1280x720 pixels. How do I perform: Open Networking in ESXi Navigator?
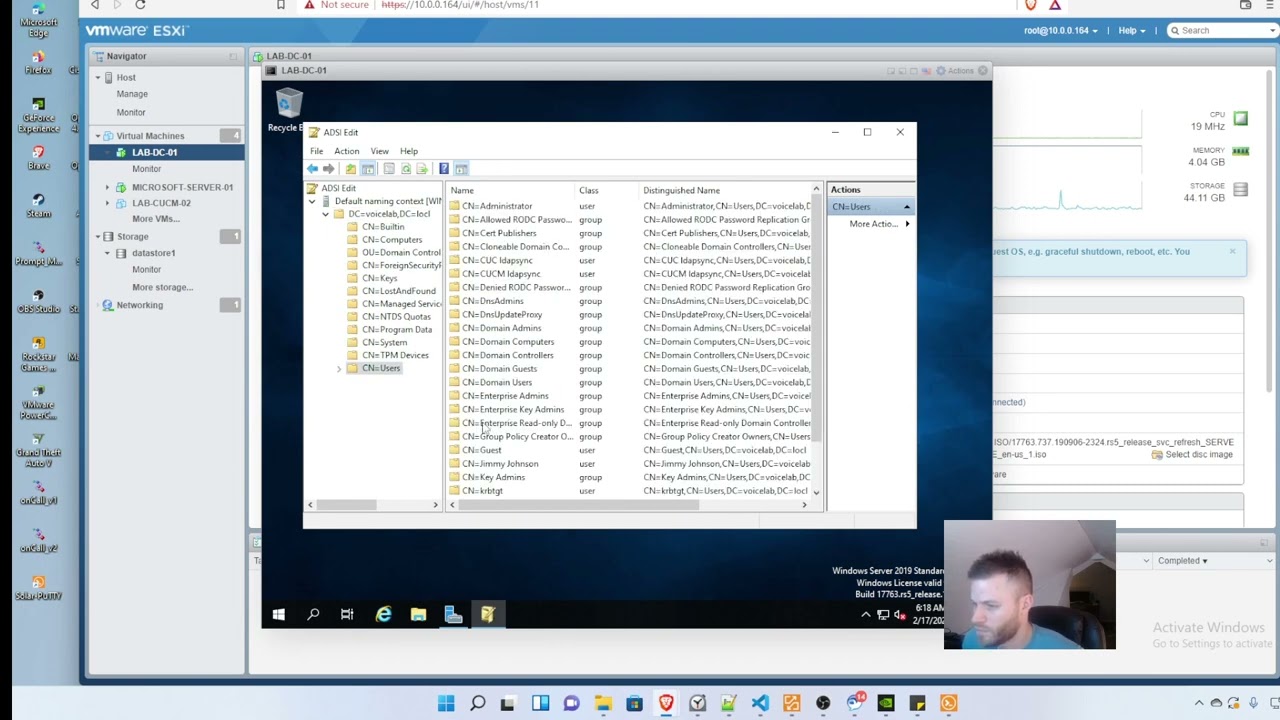tap(139, 305)
